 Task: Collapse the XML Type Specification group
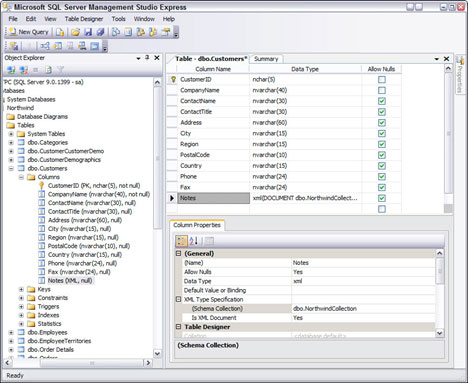click(x=179, y=299)
